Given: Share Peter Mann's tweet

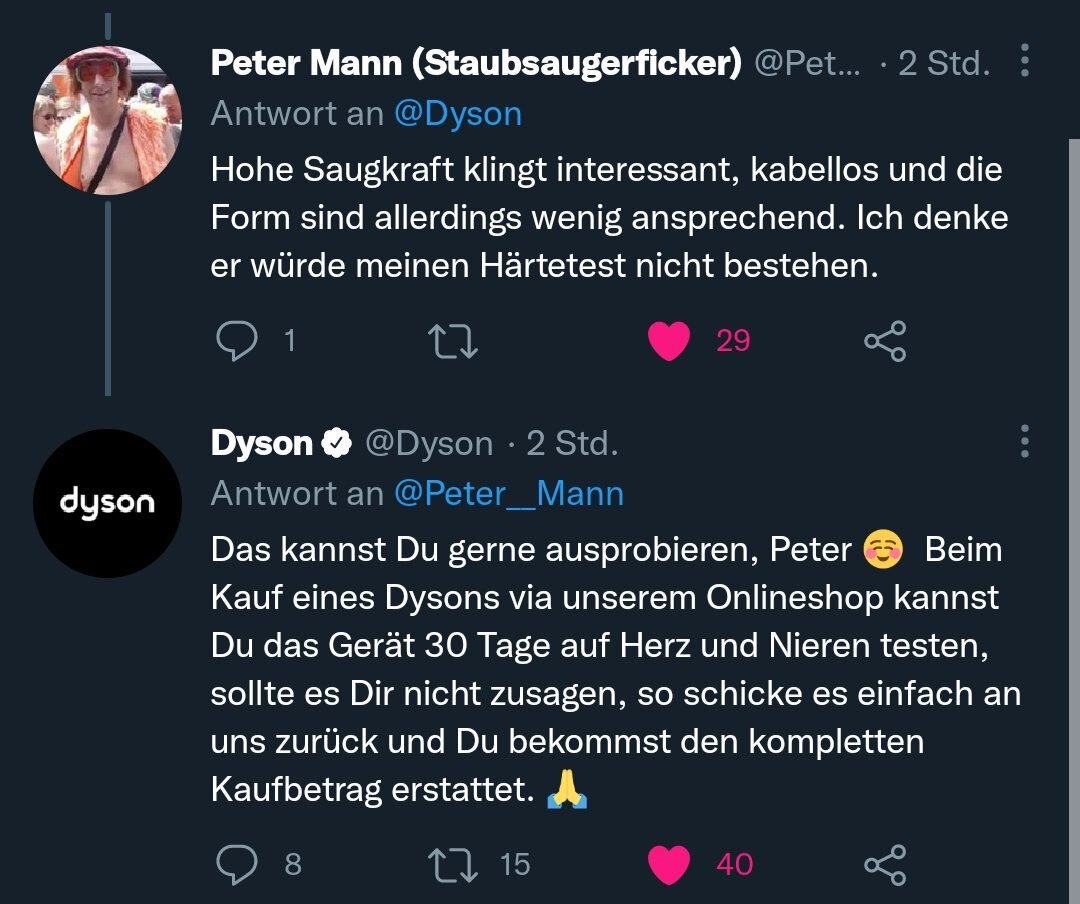Looking at the screenshot, I should pos(884,342).
